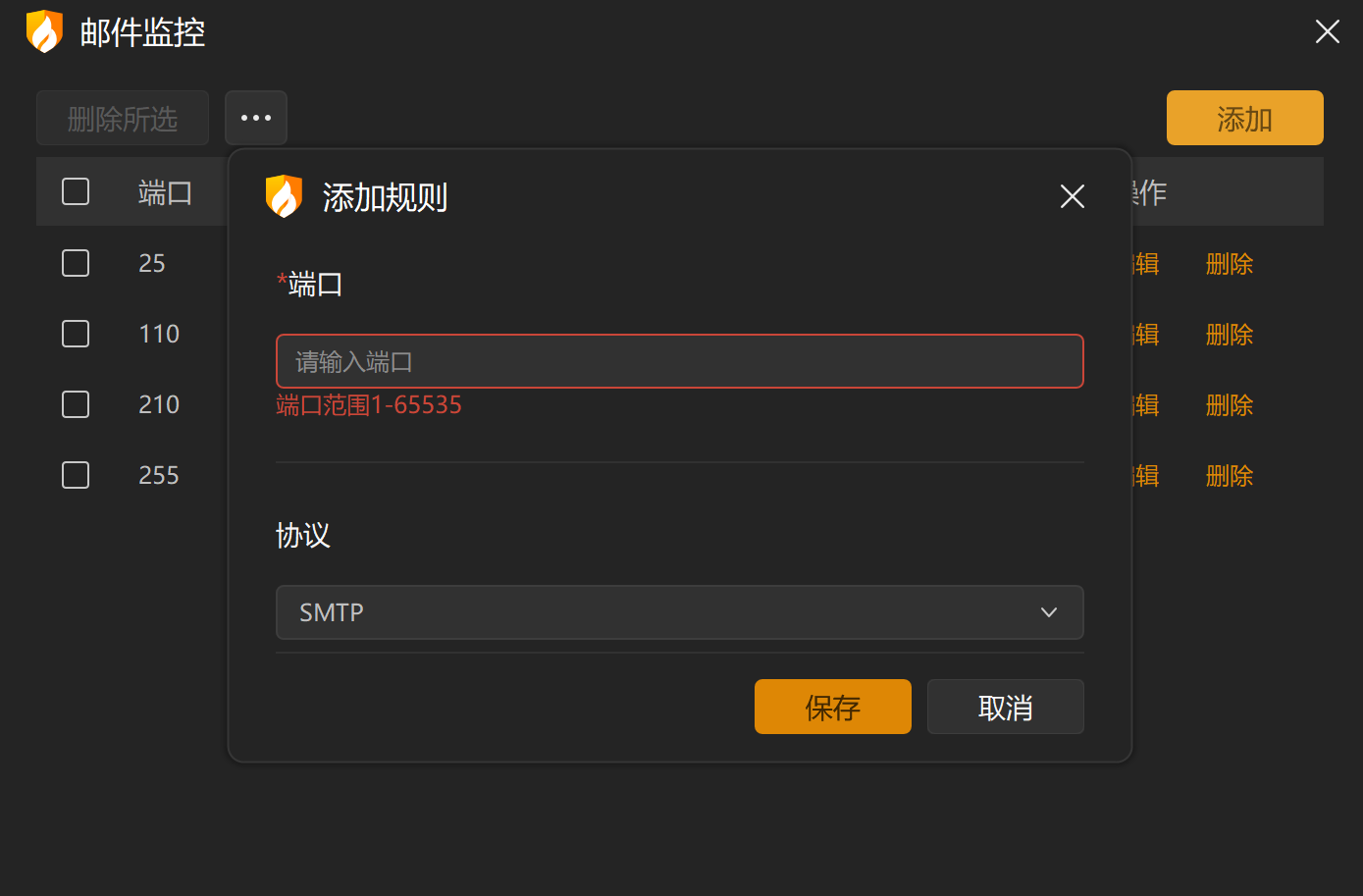
Task: Open the SMTP protocol dropdown
Action: tap(679, 612)
